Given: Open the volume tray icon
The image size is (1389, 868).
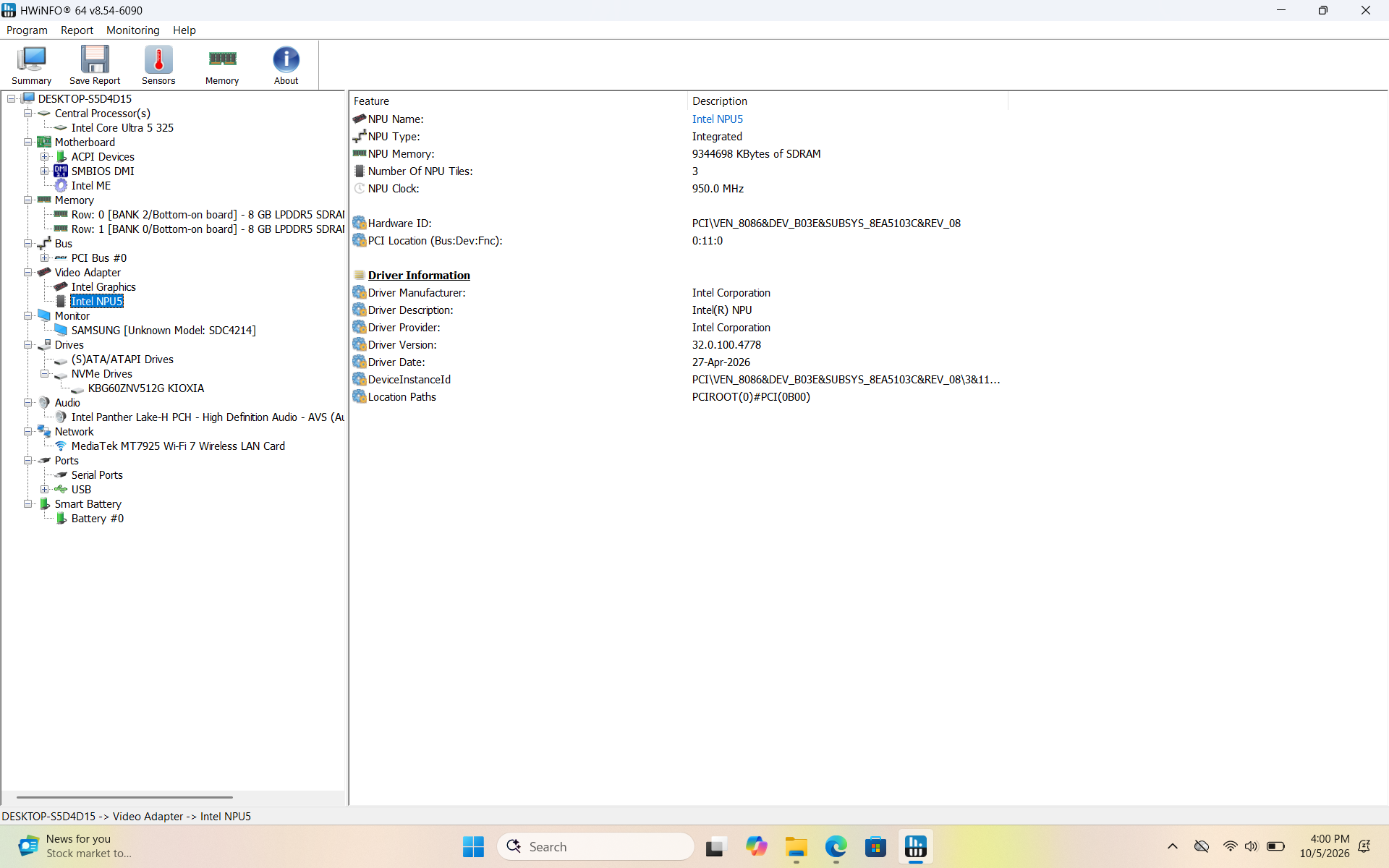Looking at the screenshot, I should click(1252, 846).
